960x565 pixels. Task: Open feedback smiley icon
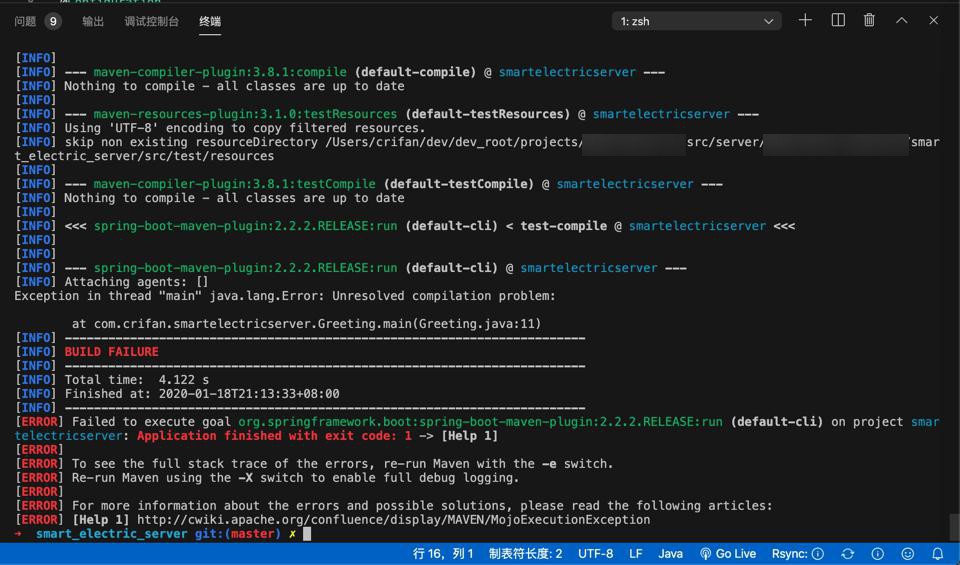(x=907, y=554)
